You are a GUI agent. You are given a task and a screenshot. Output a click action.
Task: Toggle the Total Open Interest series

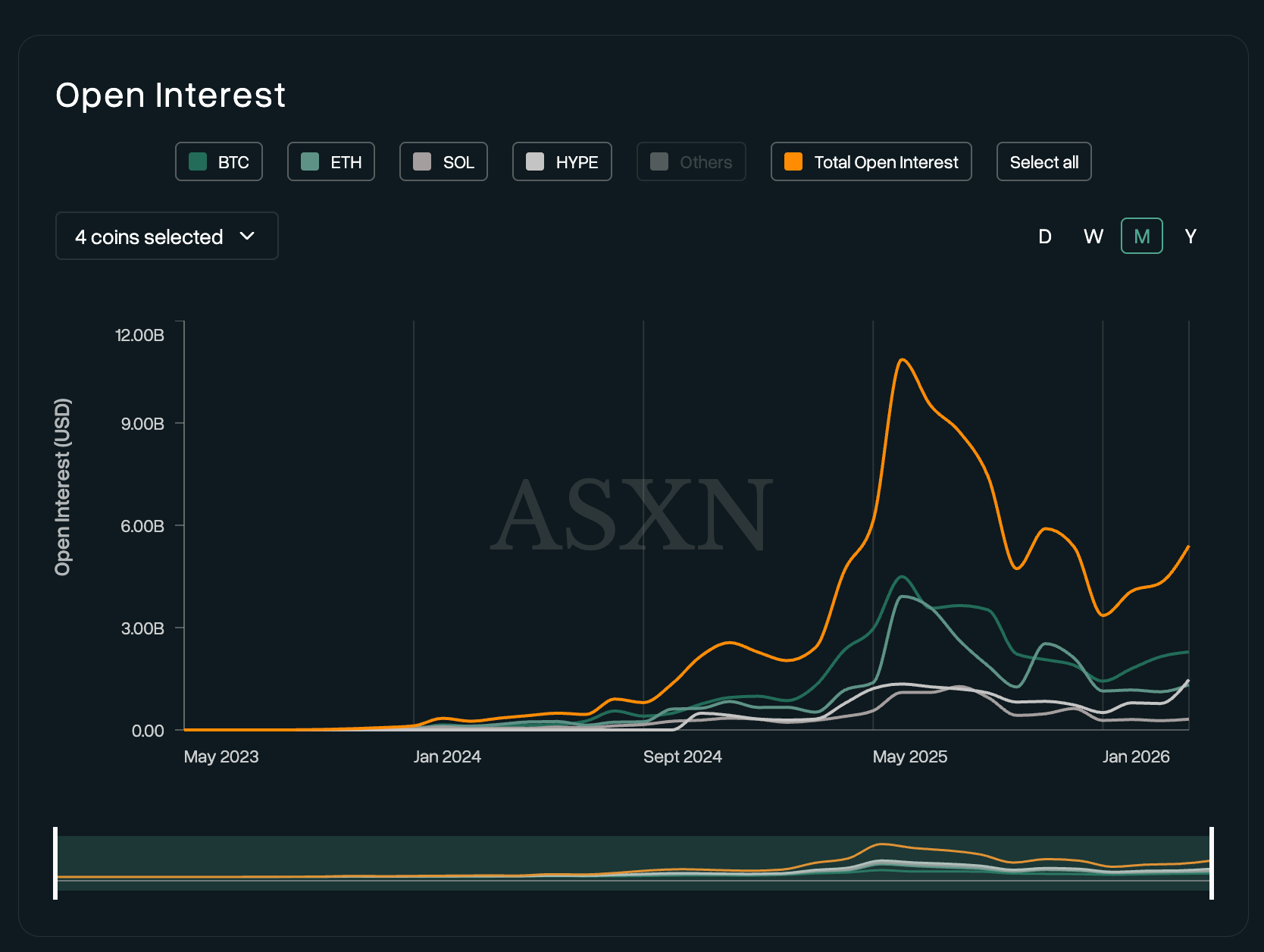(871, 161)
